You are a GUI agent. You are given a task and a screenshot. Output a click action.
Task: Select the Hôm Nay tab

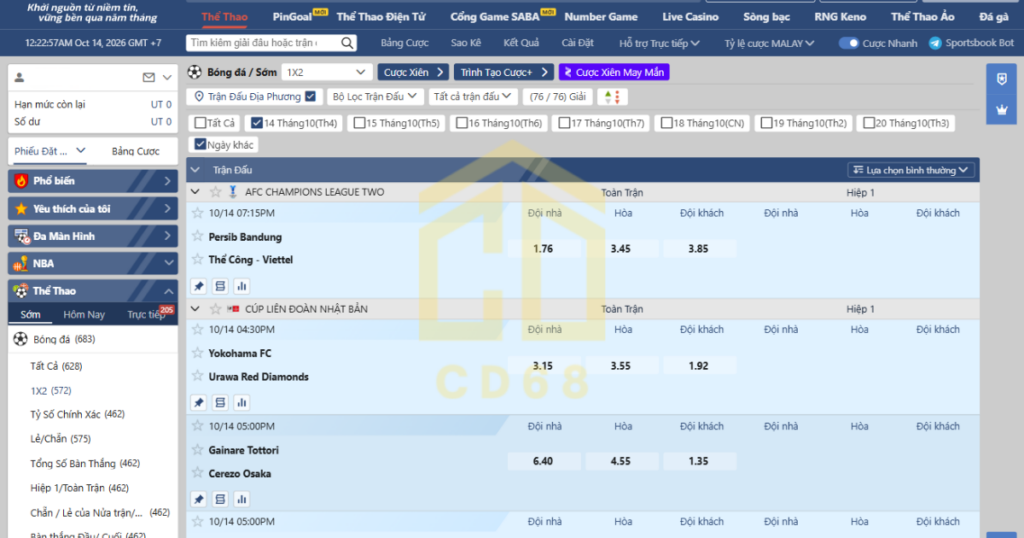(x=84, y=314)
